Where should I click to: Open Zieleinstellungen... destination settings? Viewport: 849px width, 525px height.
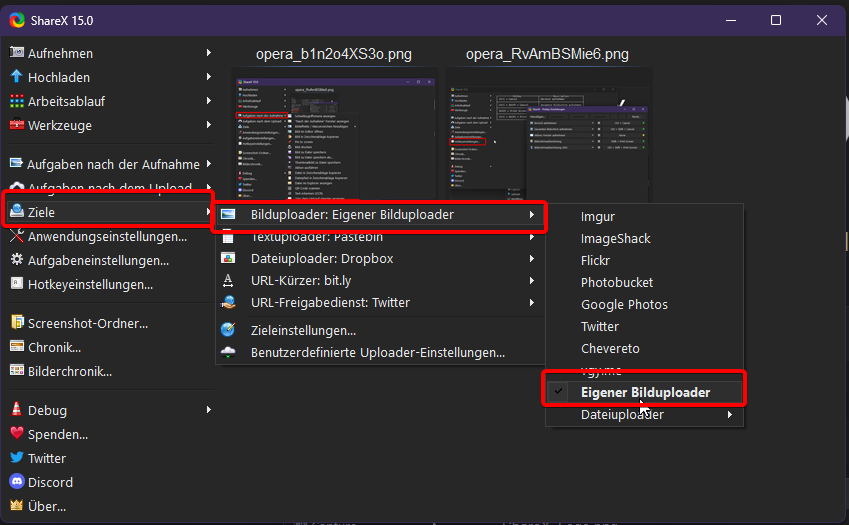pyautogui.click(x=303, y=330)
